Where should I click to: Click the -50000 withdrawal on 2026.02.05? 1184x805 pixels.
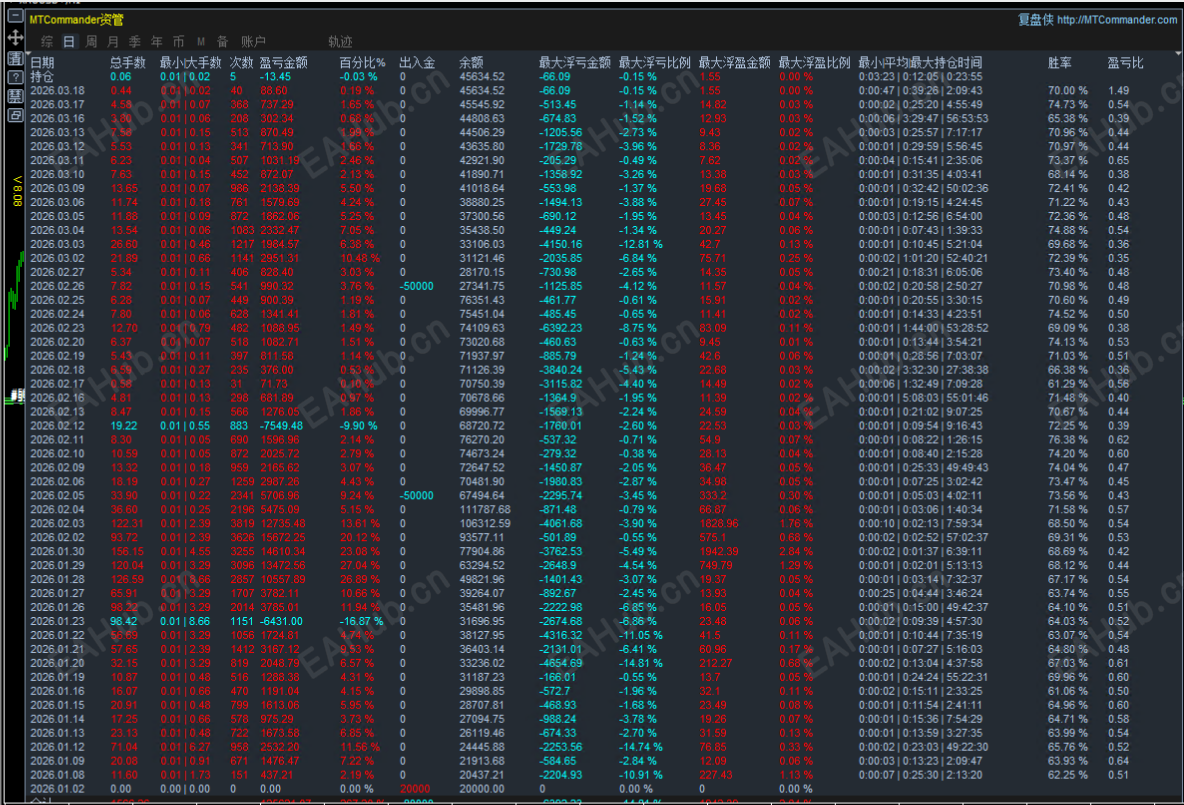(x=417, y=495)
